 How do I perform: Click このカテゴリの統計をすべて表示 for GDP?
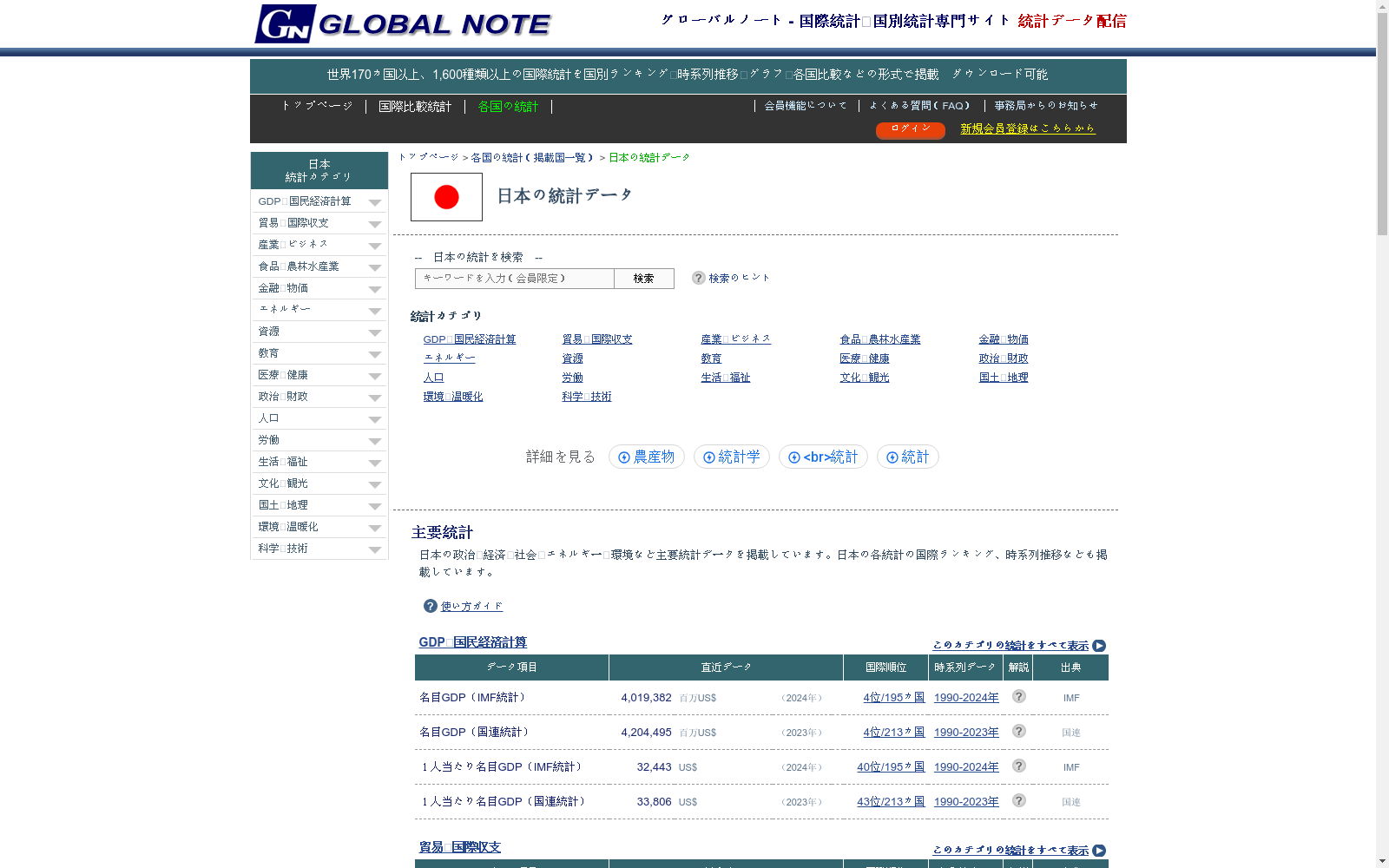coord(1010,646)
